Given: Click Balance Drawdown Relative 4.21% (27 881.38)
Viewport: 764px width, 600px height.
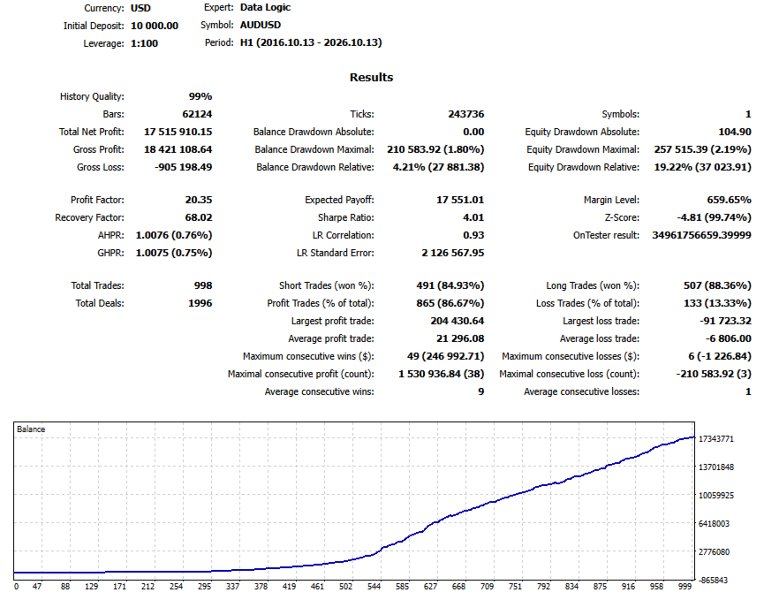Looking at the screenshot, I should pyautogui.click(x=439, y=167).
